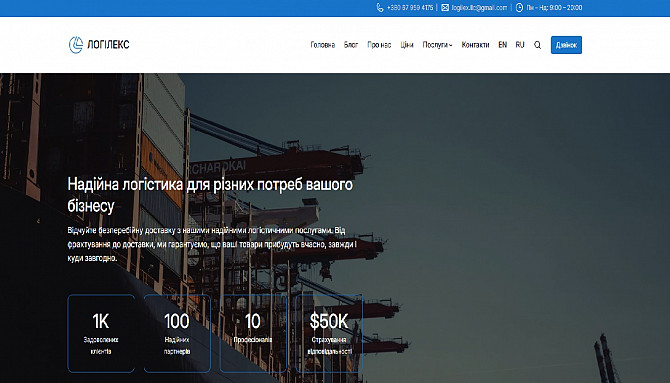Click the headline Надійна логістика для різних потреб
The height and width of the screenshot is (383, 670).
pyautogui.click(x=210, y=195)
